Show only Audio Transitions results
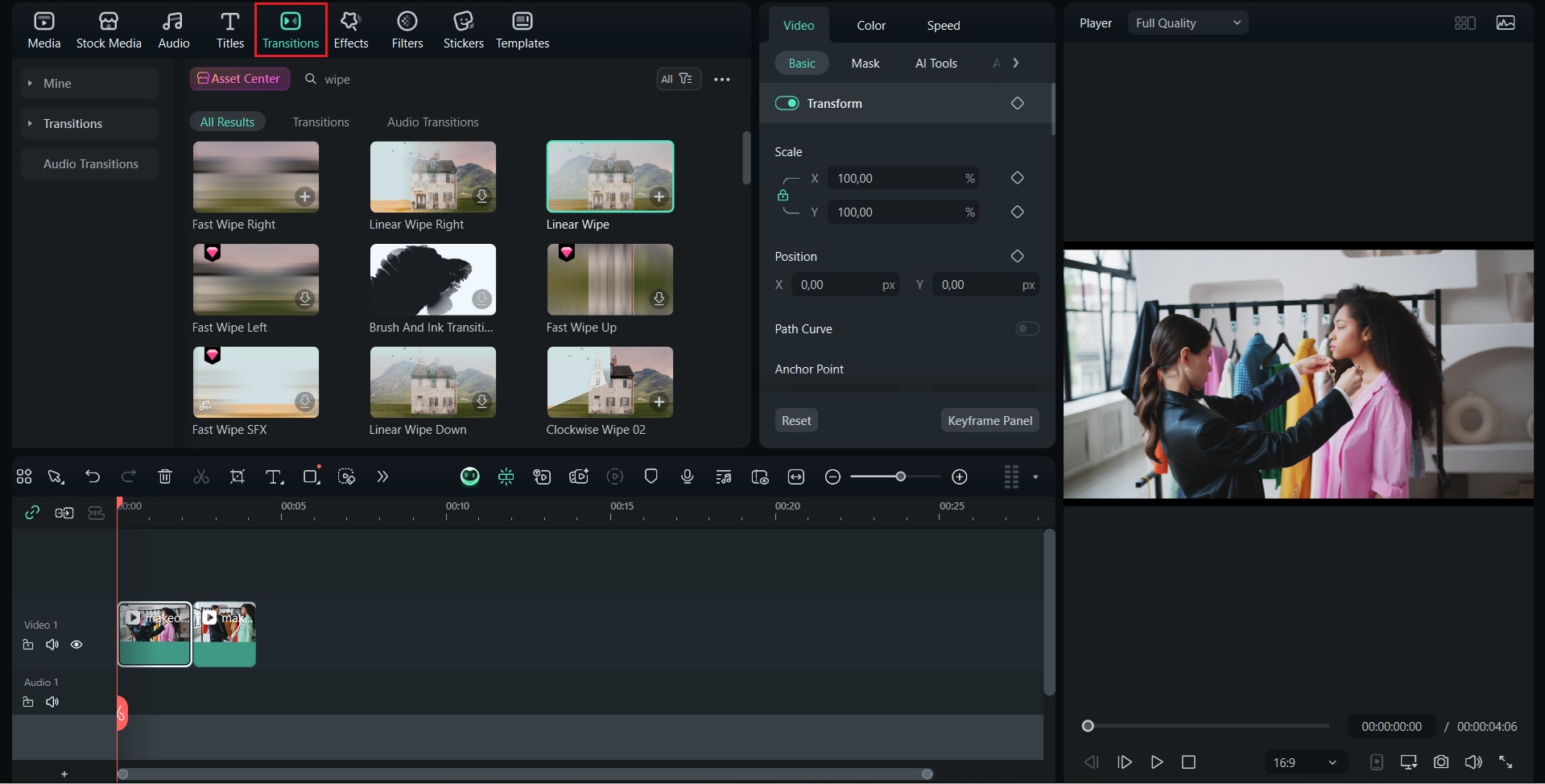1545x784 pixels. click(x=432, y=122)
